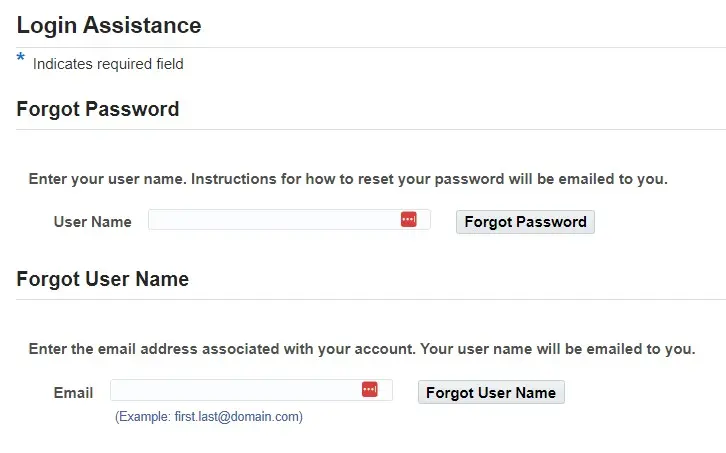Click the Forgot Password section heading
This screenshot has height=453, width=726.
coord(98,109)
